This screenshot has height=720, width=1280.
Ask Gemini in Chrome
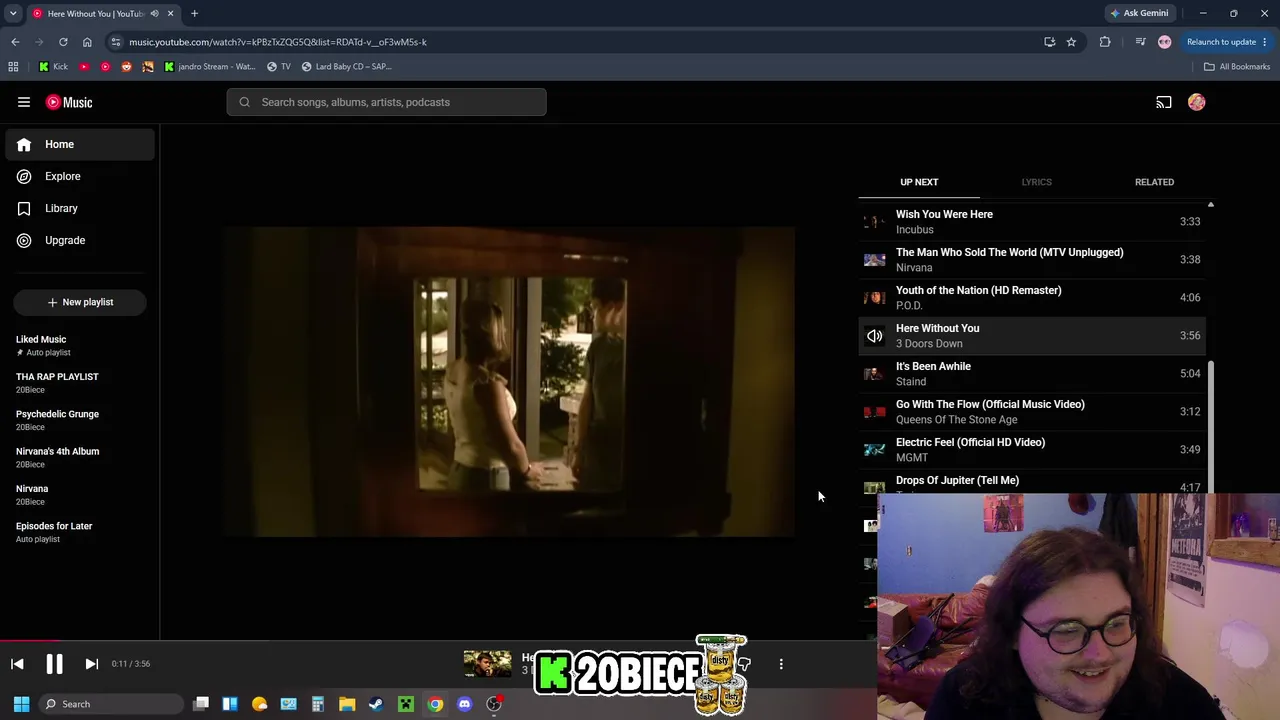[x=1139, y=13]
